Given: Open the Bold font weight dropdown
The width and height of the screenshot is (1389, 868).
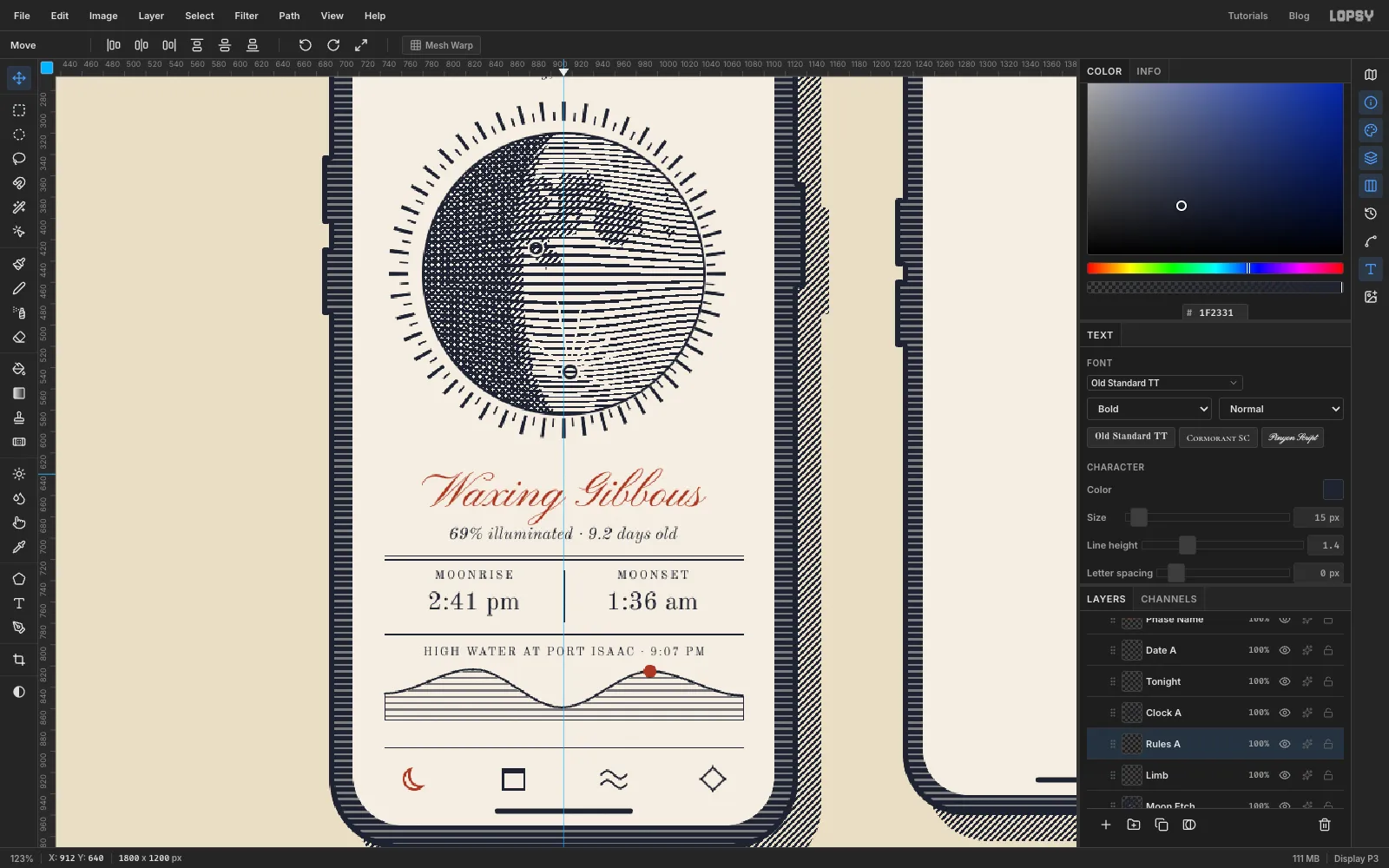Looking at the screenshot, I should tap(1149, 409).
